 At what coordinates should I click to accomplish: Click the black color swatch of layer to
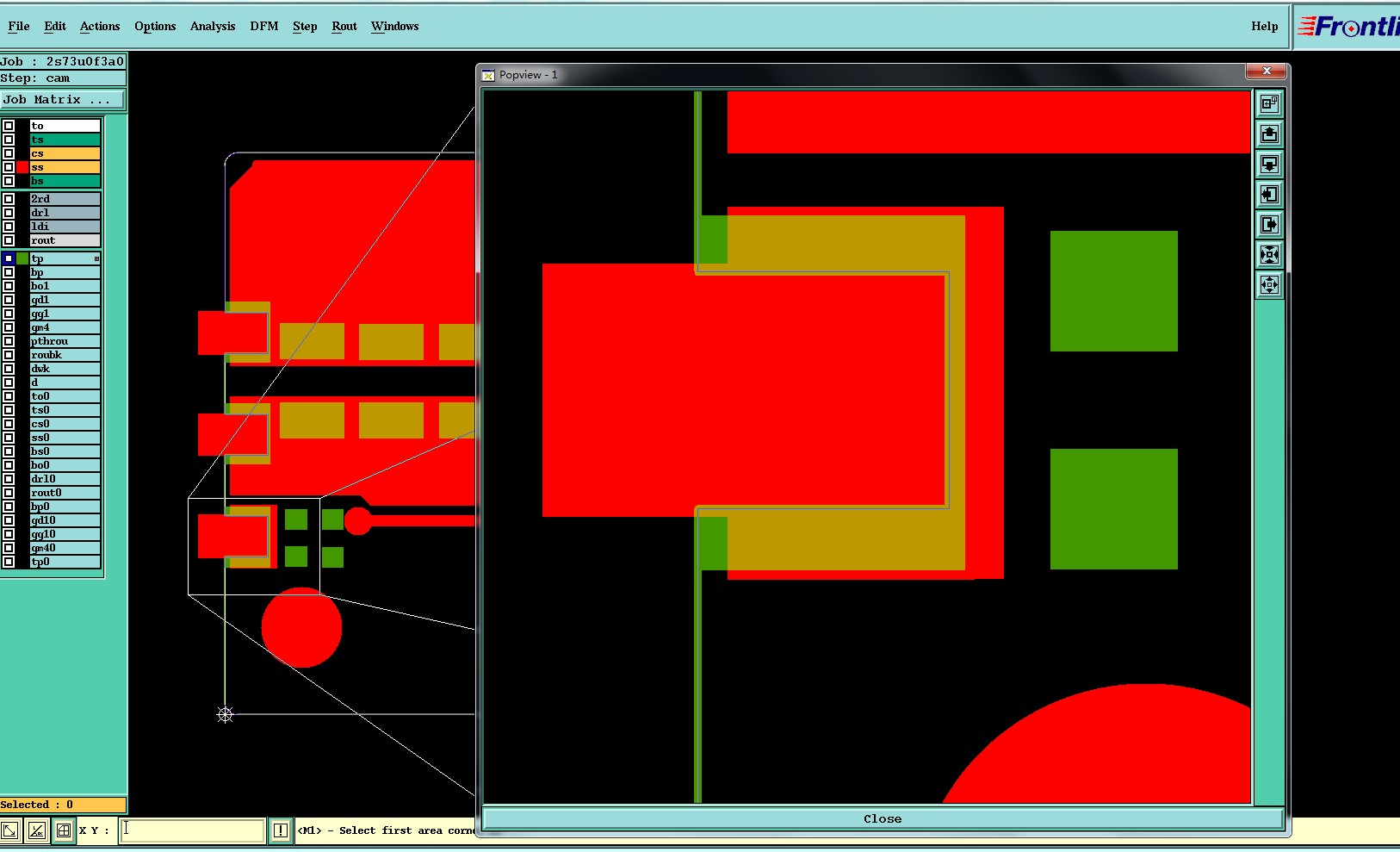click(22, 126)
